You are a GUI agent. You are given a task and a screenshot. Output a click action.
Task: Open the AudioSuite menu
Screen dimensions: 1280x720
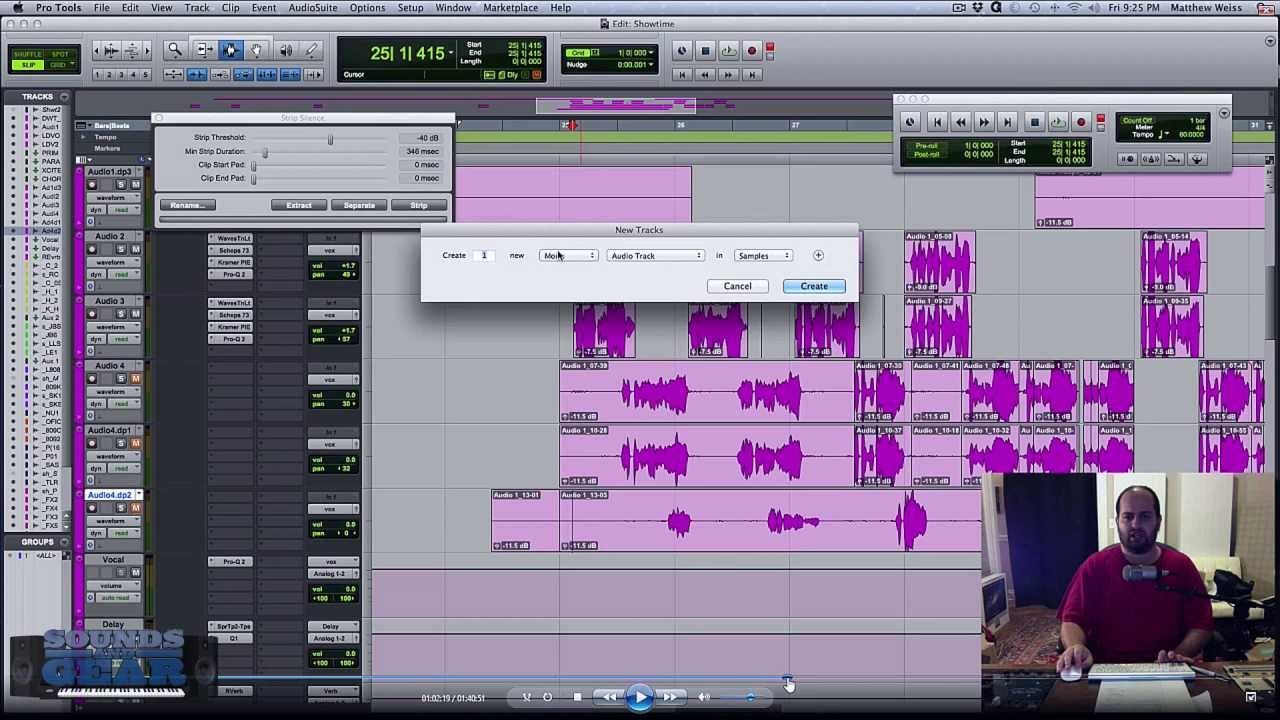click(313, 8)
